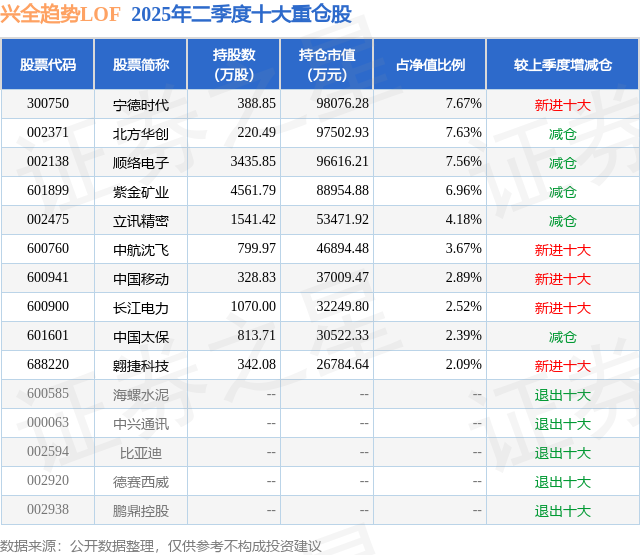Click greyed stock 海螺水泥

point(141,395)
